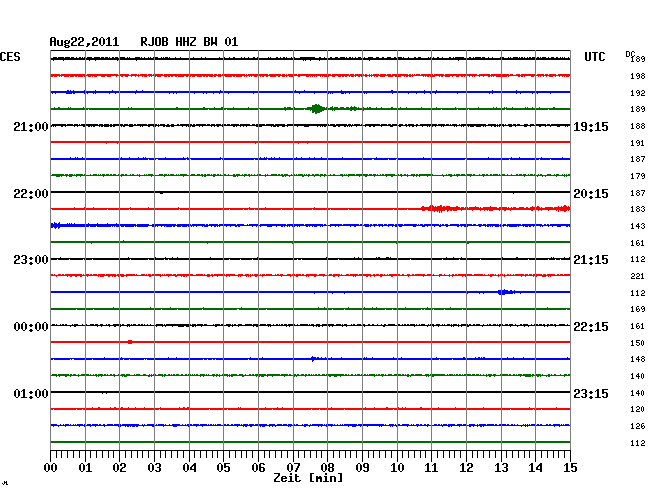Click the 21:15 UTC time label
The width and height of the screenshot is (650, 494).
pos(591,260)
